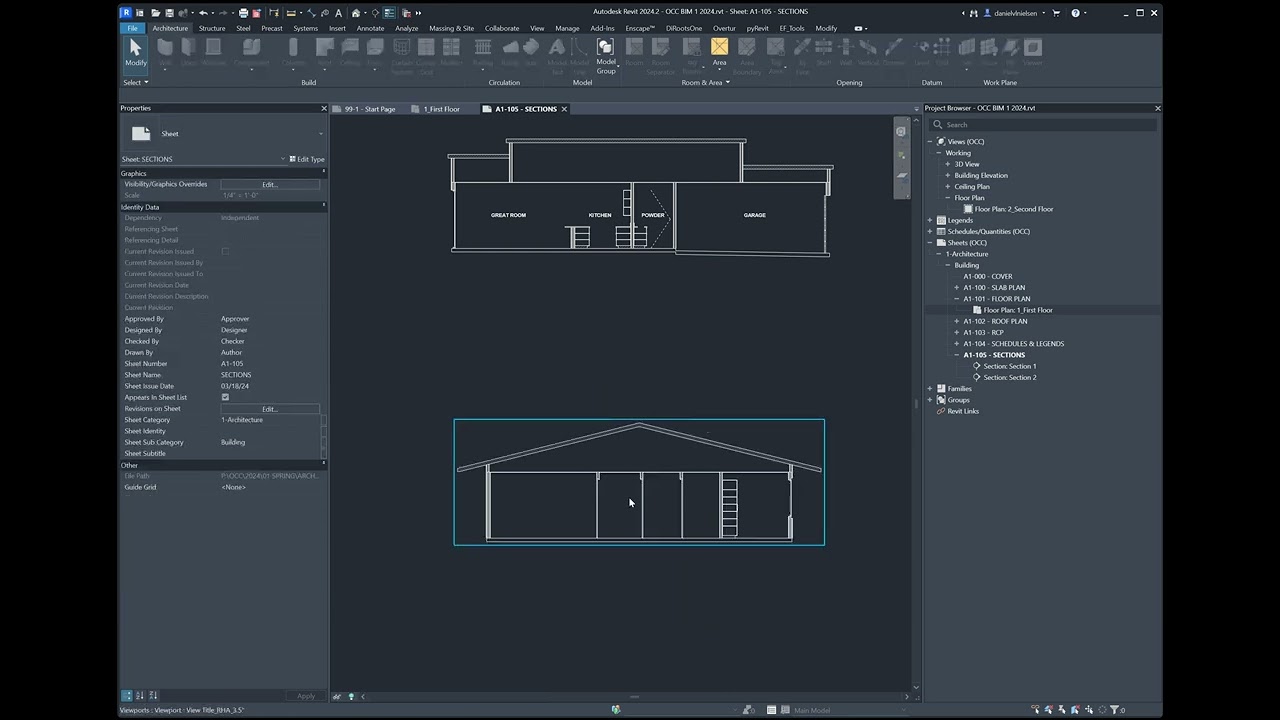Click the Sheet Issue Date 03/18/24 field
The width and height of the screenshot is (1280, 720).
(x=270, y=386)
